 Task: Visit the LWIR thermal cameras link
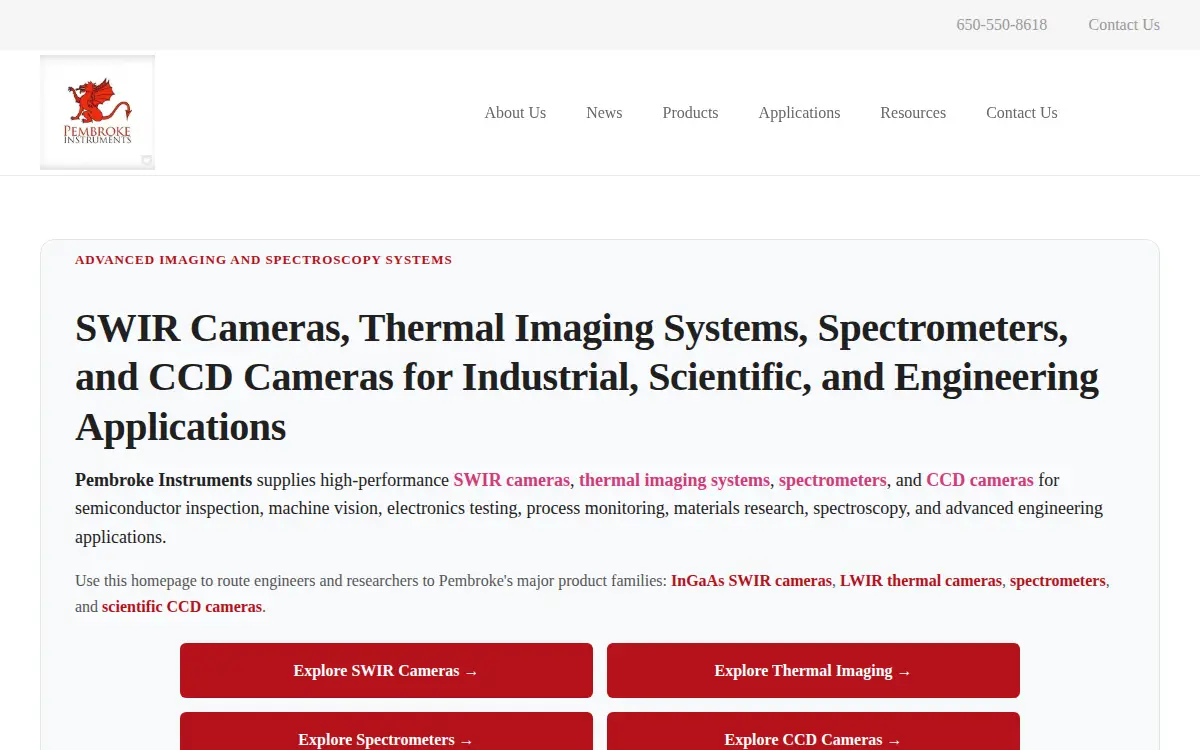[x=921, y=581]
